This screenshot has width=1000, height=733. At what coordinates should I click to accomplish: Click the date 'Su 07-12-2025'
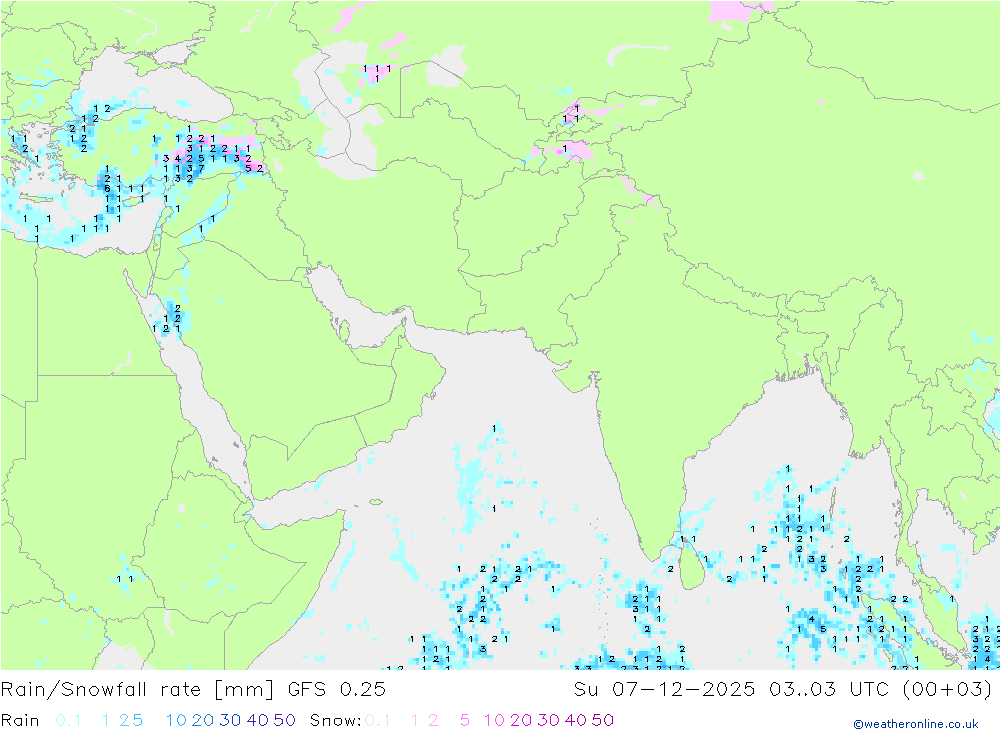point(665,690)
